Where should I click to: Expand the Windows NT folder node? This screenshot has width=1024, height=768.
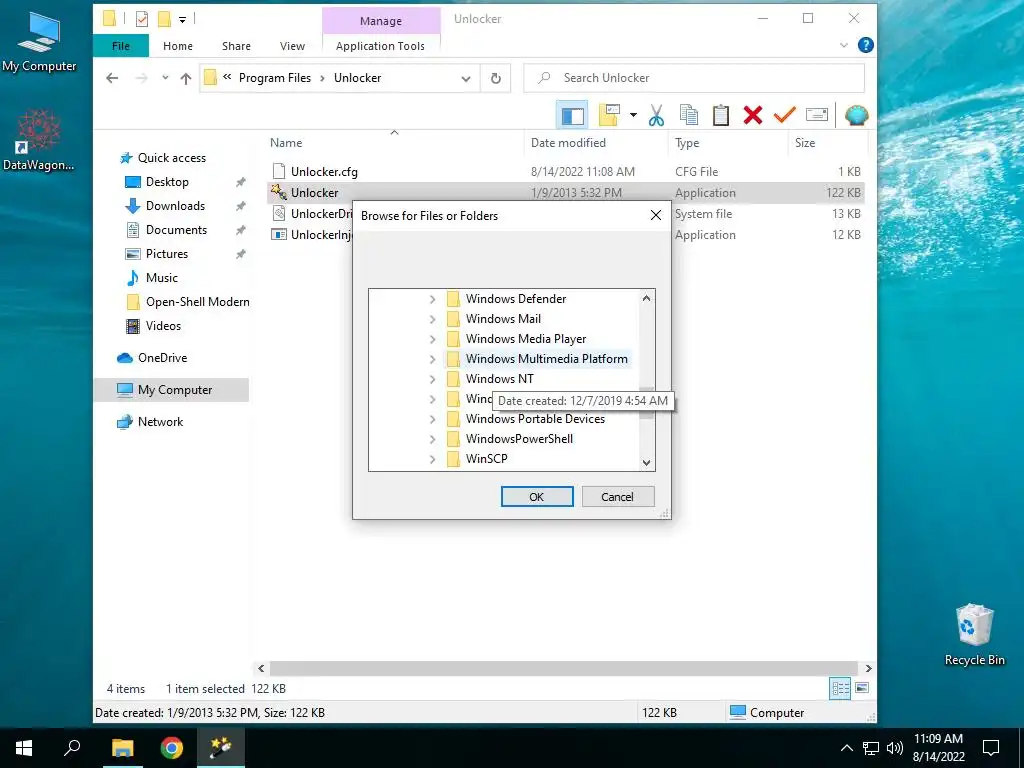tap(432, 379)
